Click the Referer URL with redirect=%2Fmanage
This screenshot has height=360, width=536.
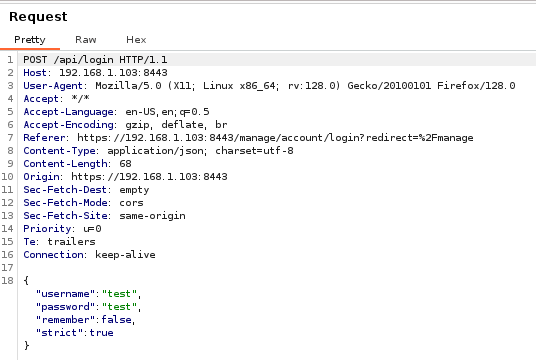pyautogui.click(x=275, y=137)
